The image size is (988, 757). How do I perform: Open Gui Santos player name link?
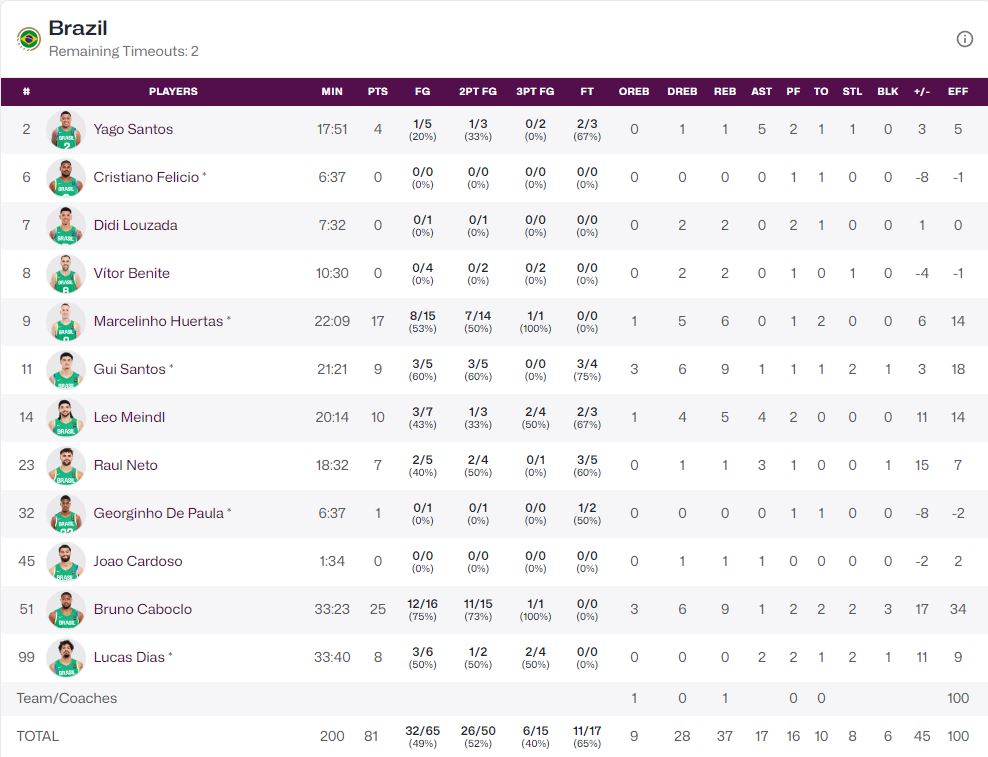point(129,369)
